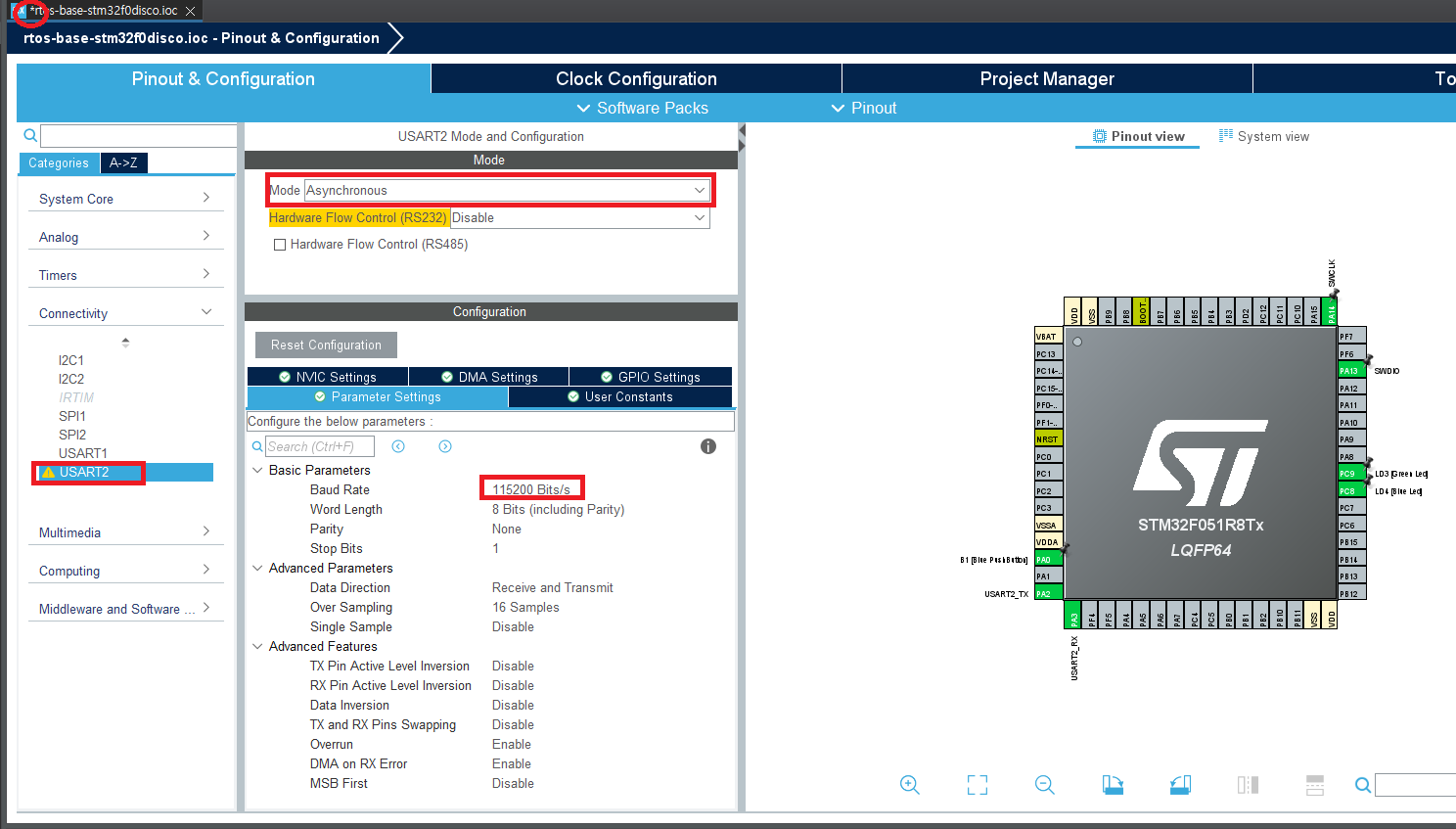The width and height of the screenshot is (1456, 829).
Task: Select the BOOT0 pin on chip
Action: [1142, 312]
